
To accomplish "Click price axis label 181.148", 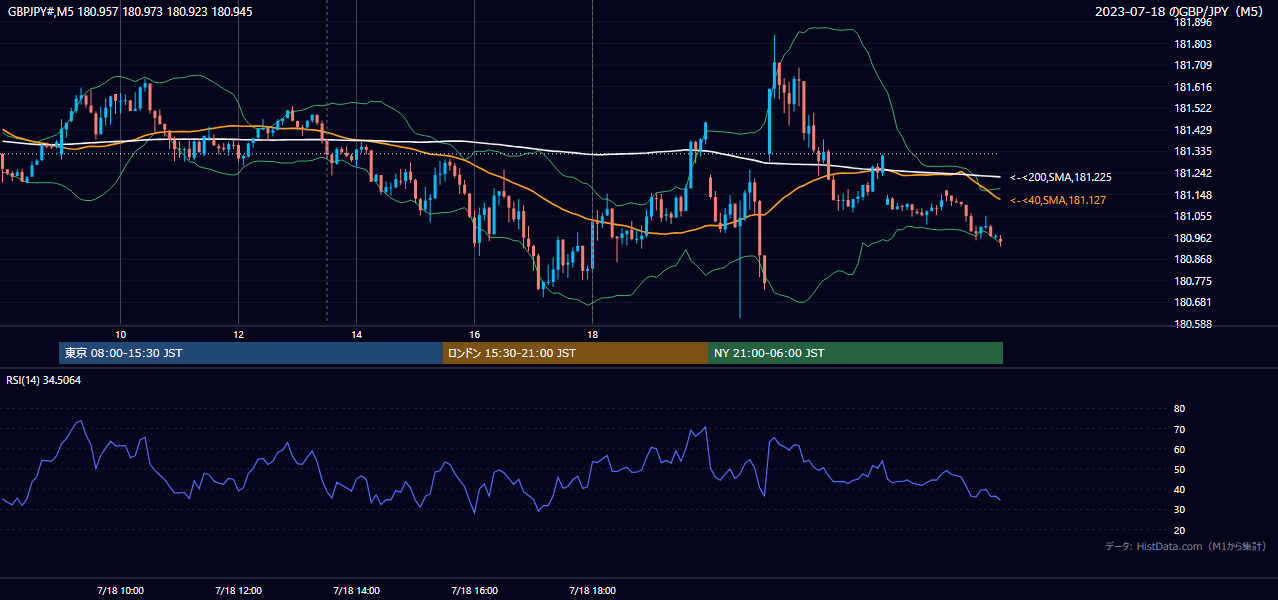I will point(1193,195).
